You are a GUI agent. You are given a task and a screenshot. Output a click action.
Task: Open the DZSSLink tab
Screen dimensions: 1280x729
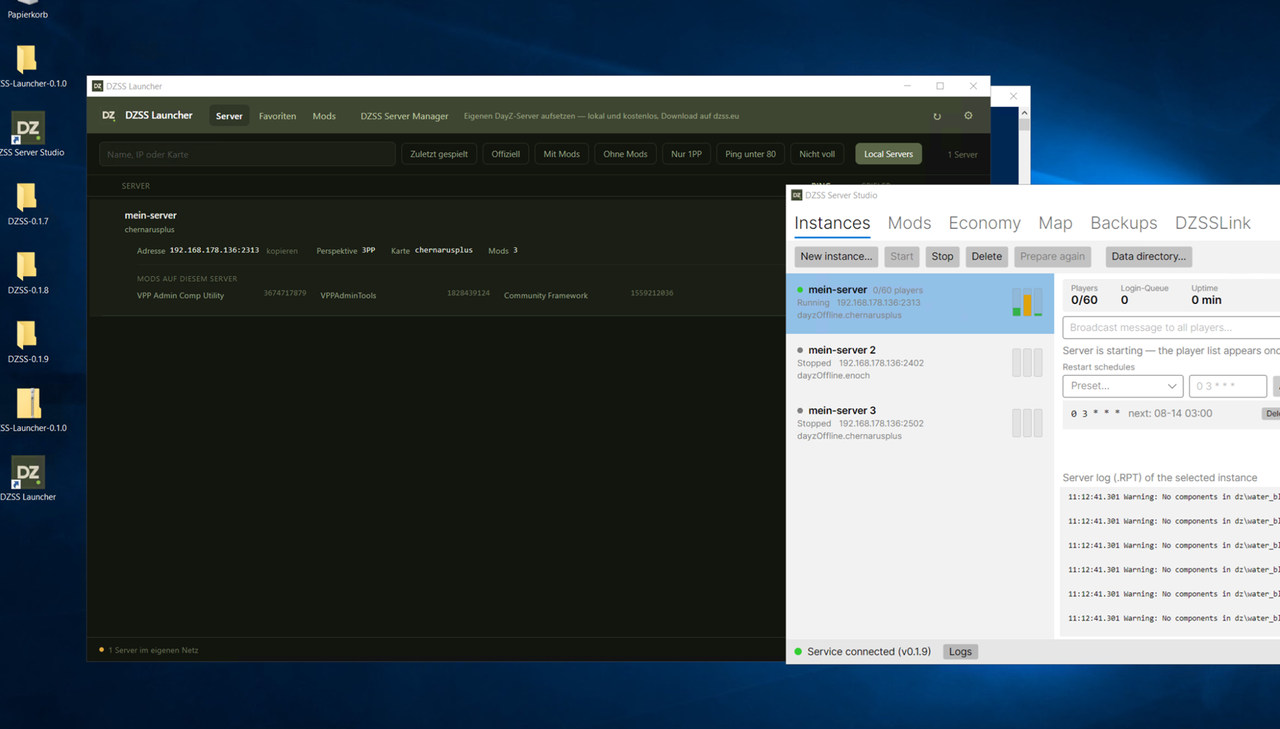tap(1213, 223)
